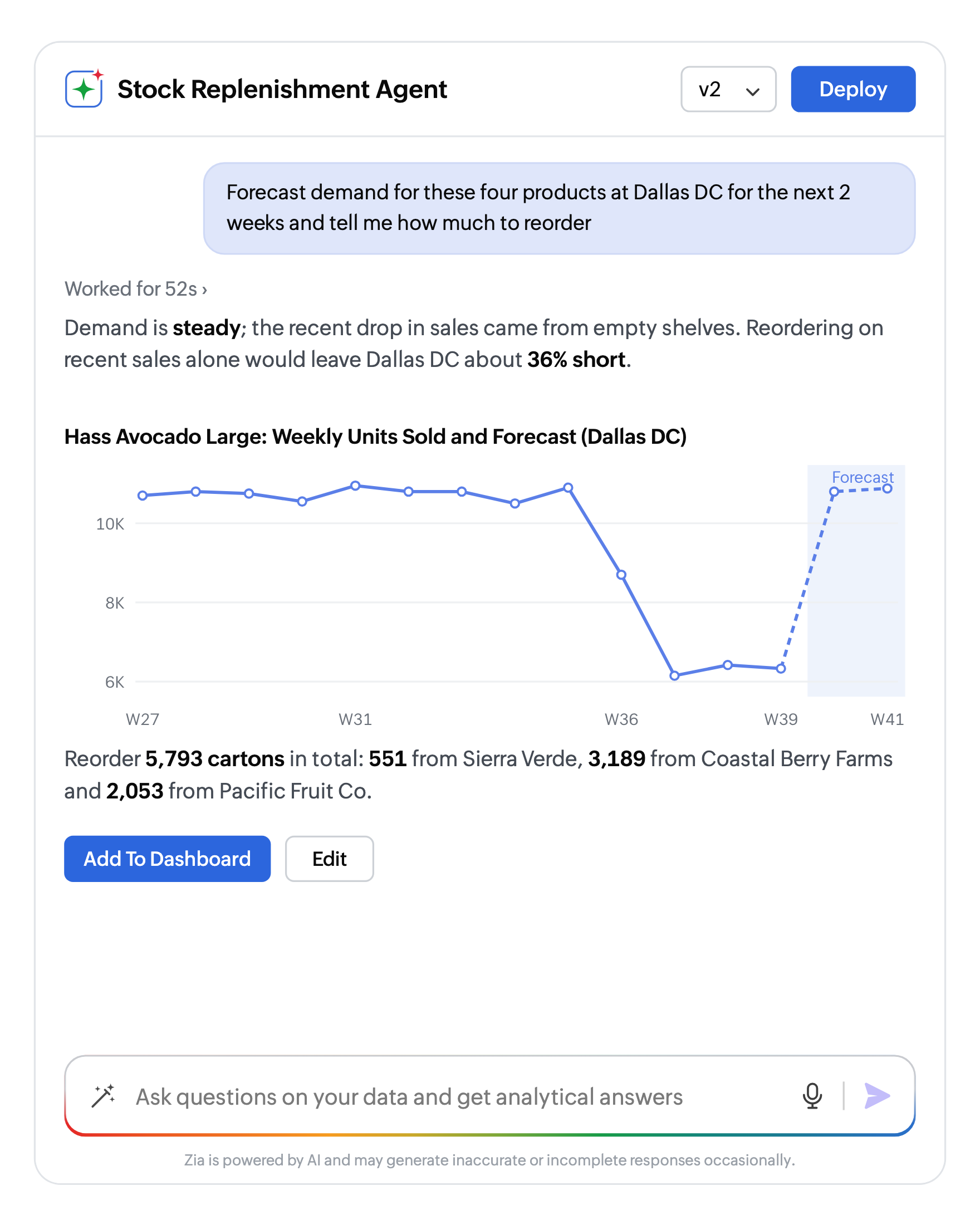
Task: Expand the 'Worked for 52s' details
Action: 136,288
